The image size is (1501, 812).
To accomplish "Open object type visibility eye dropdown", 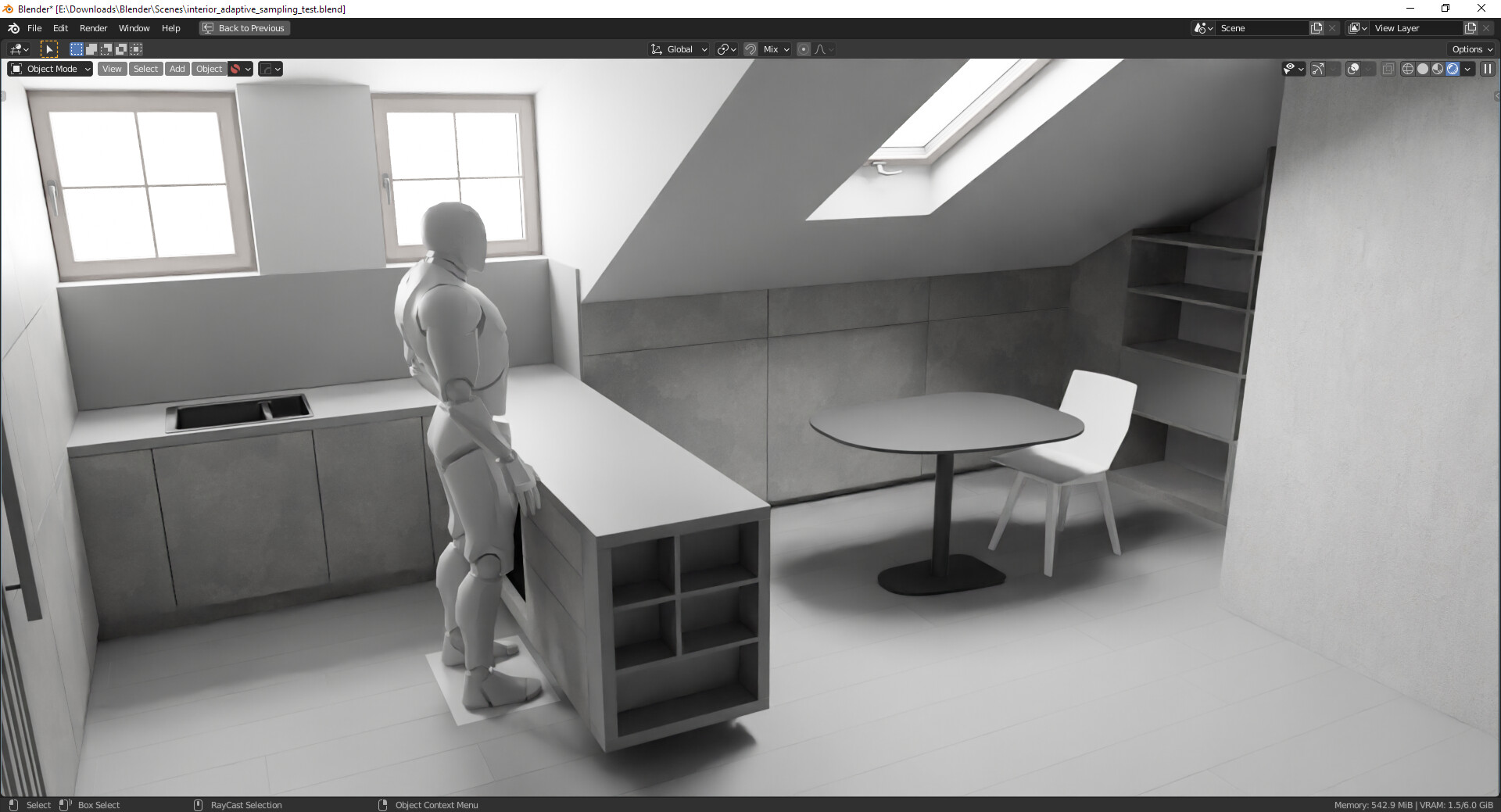I will point(1294,69).
